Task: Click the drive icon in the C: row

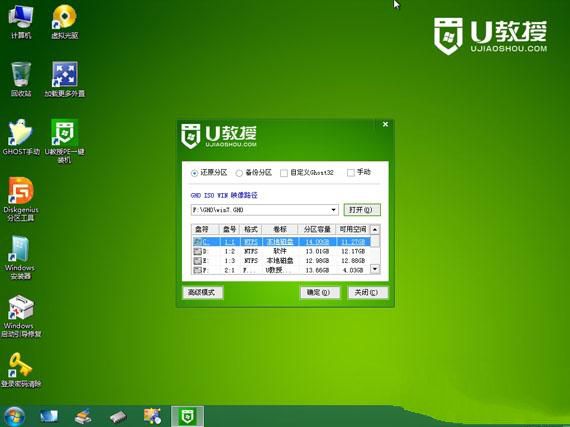Action: coord(197,242)
